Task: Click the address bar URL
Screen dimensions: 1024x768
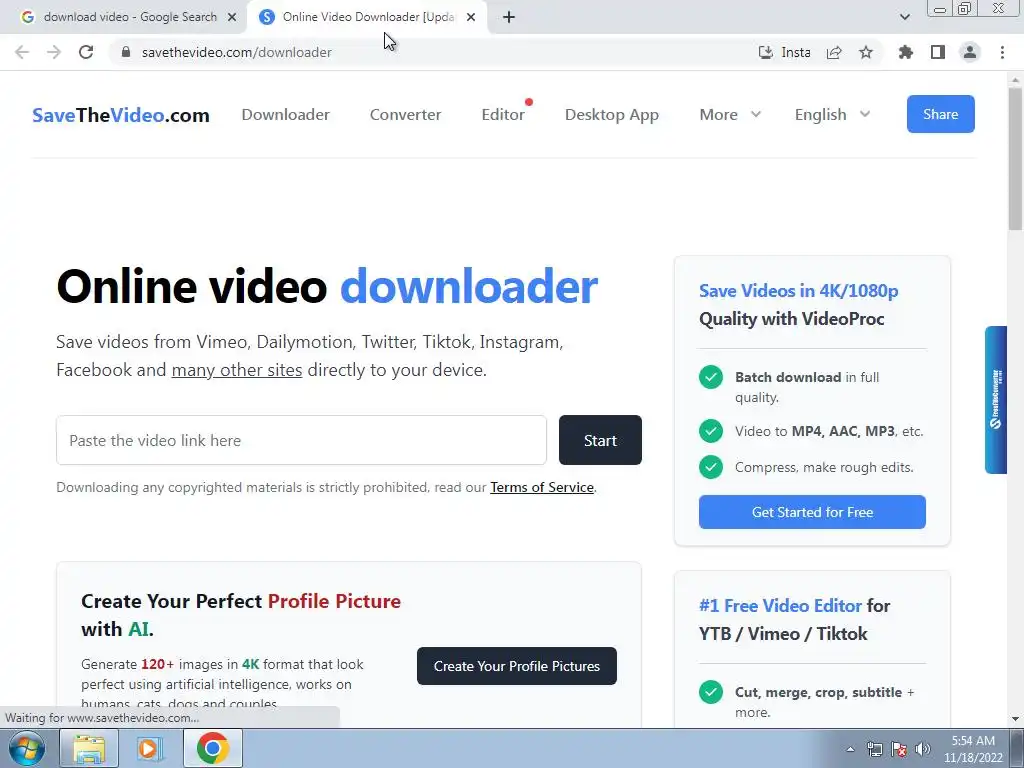Action: 236,52
